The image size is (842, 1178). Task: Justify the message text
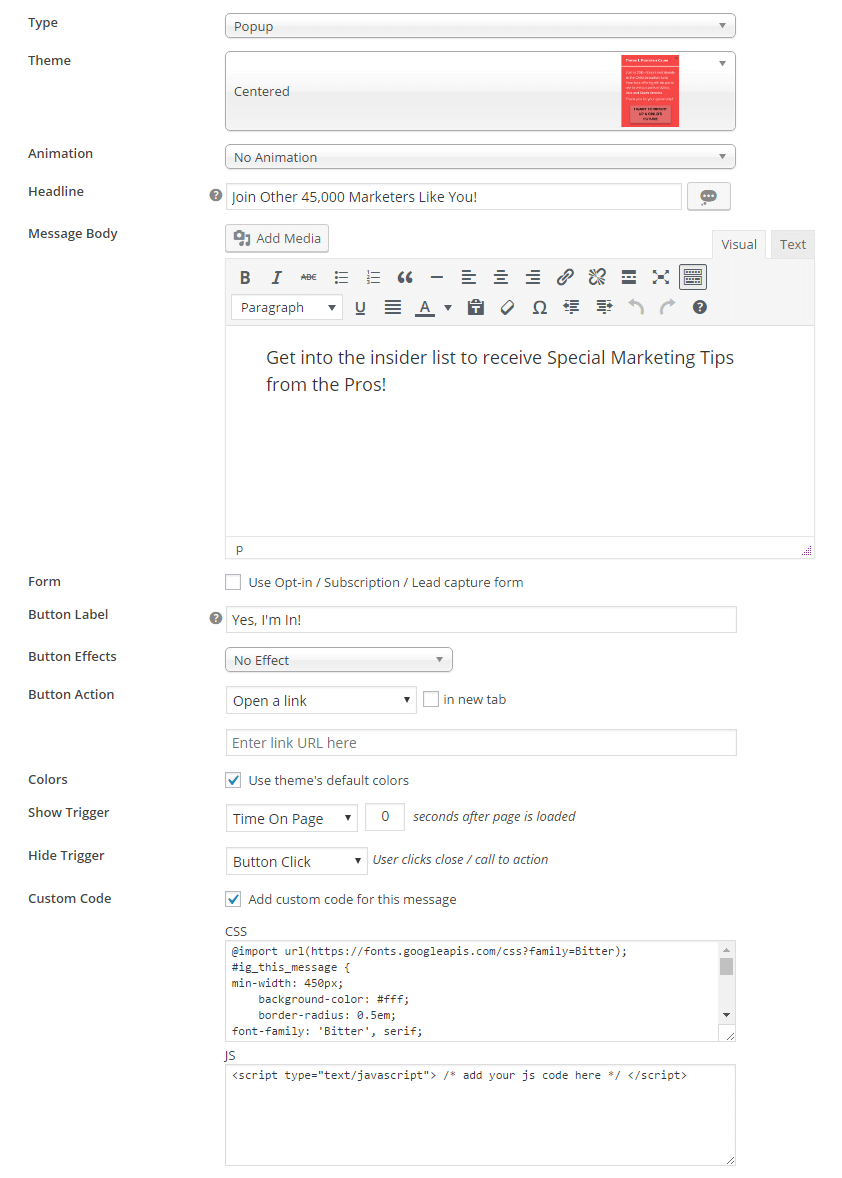point(393,307)
